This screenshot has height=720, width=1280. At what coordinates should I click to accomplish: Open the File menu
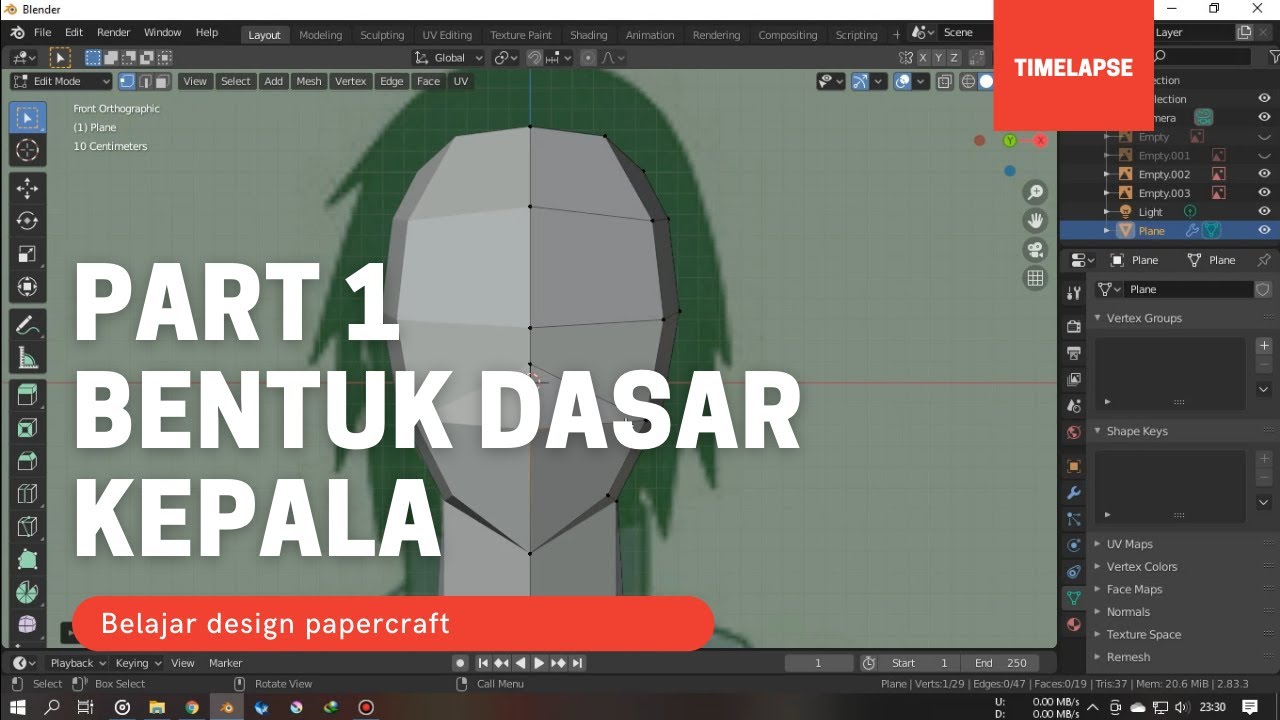[x=42, y=32]
